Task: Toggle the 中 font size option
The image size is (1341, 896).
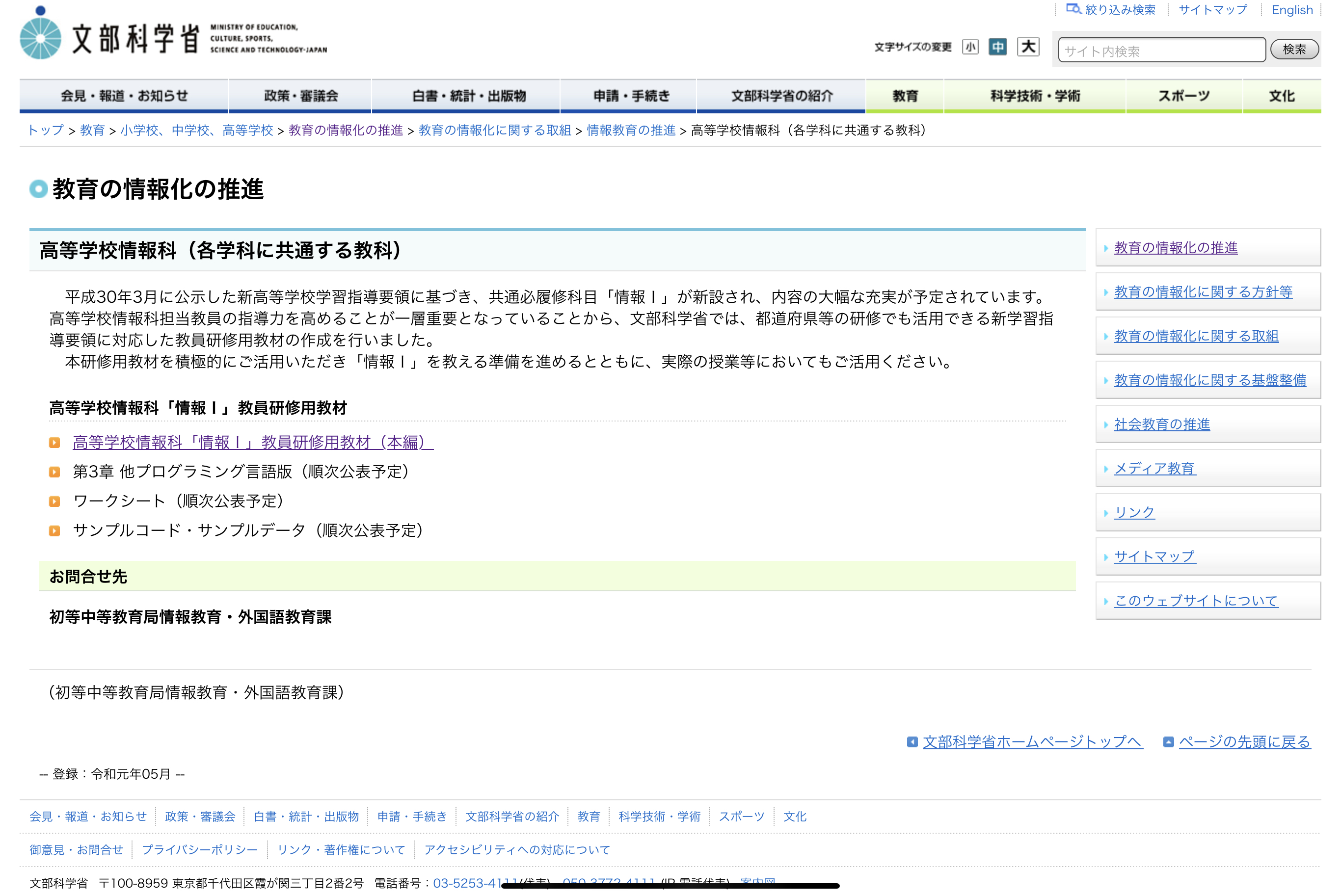Action: (998, 48)
